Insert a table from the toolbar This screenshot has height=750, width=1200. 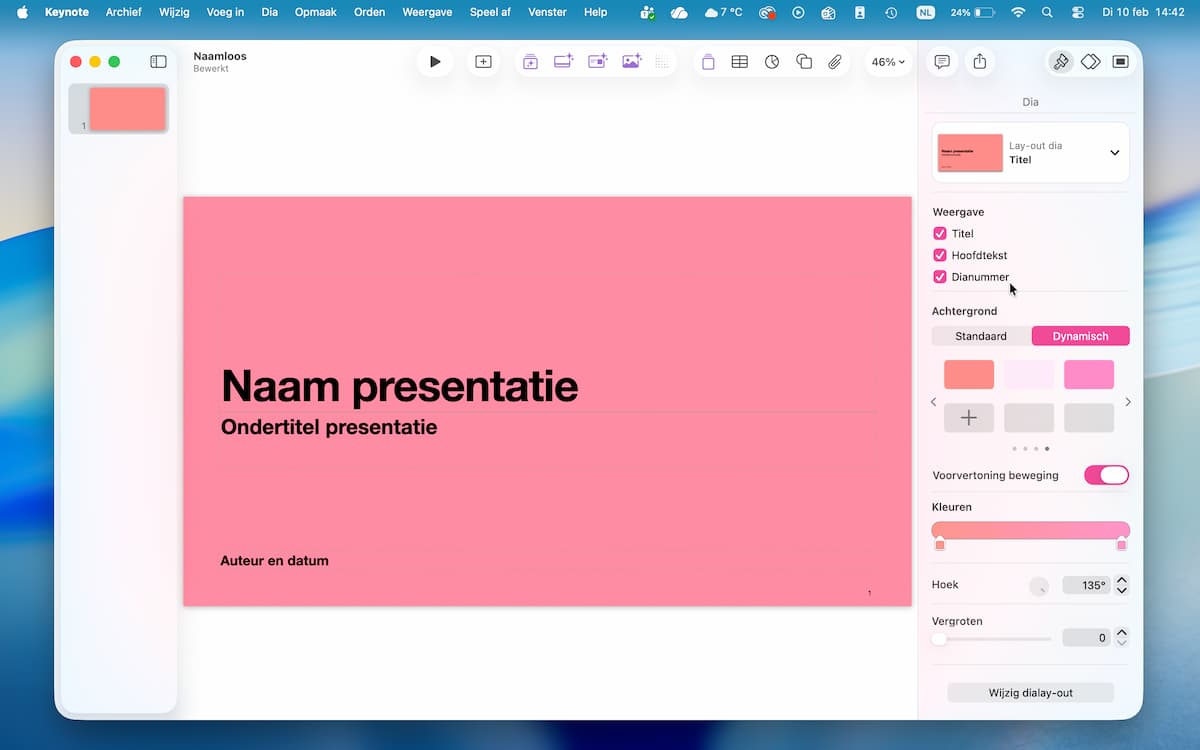[x=739, y=62]
